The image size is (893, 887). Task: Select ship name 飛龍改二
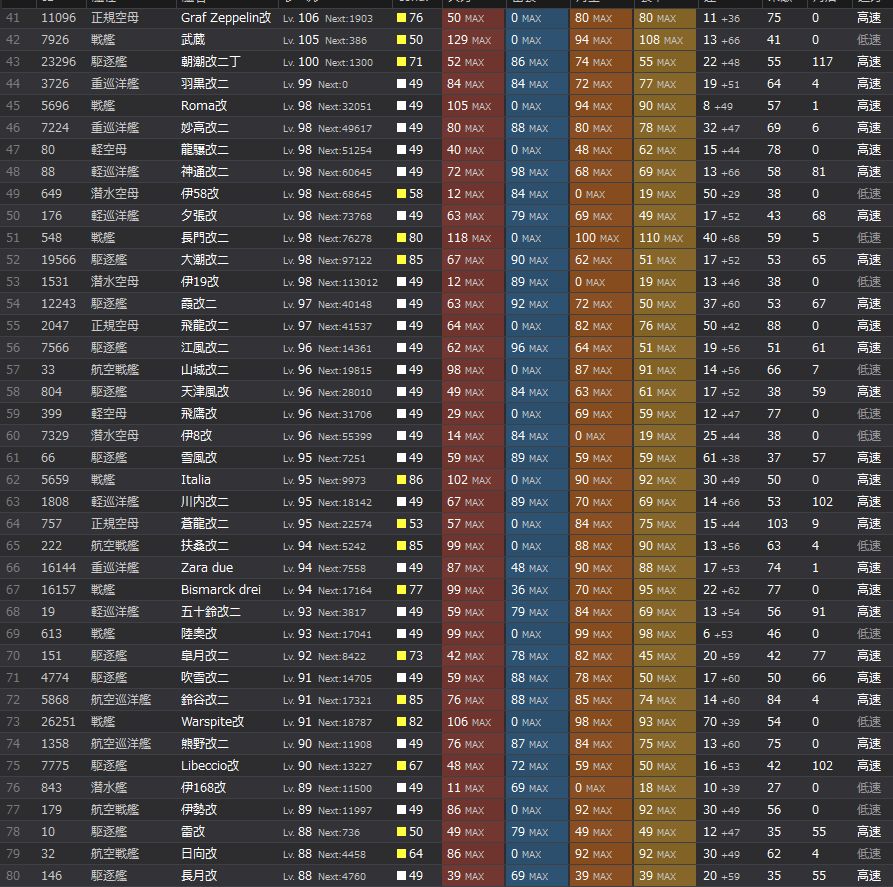(x=204, y=326)
